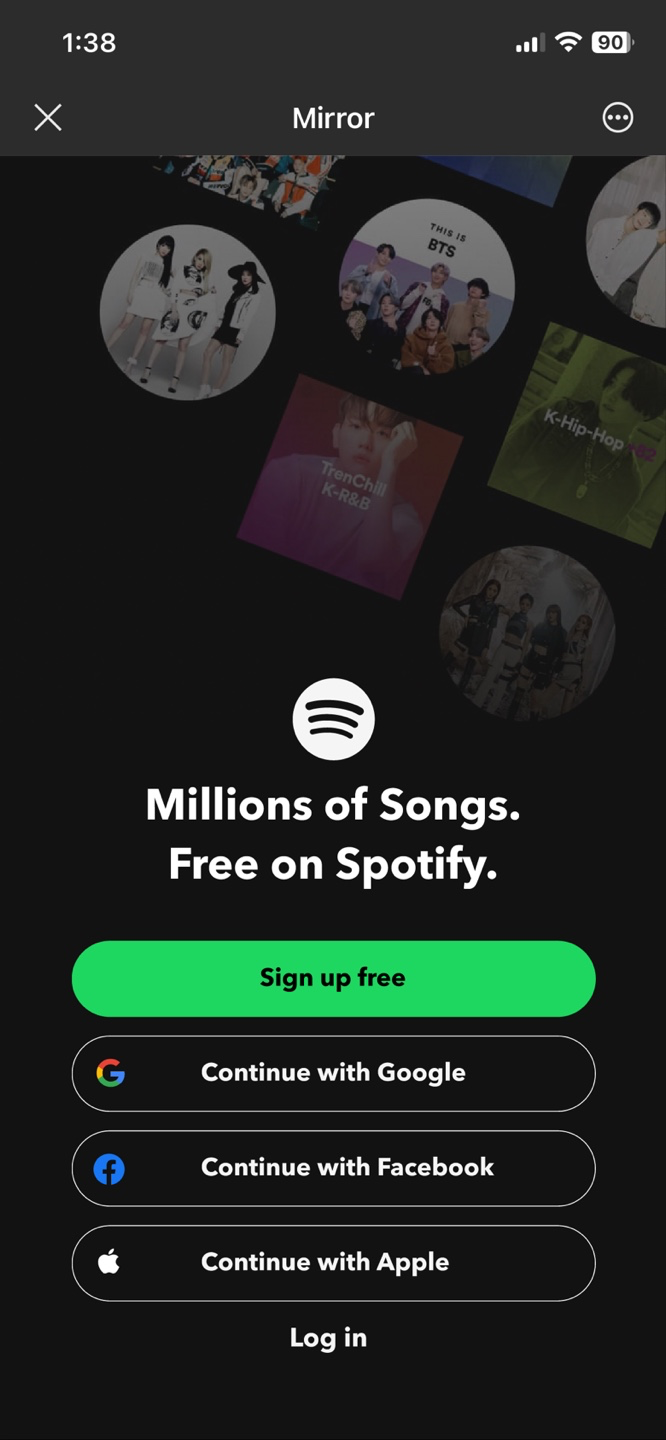Tap the battery indicator showing 90
The width and height of the screenshot is (666, 1440).
point(612,42)
